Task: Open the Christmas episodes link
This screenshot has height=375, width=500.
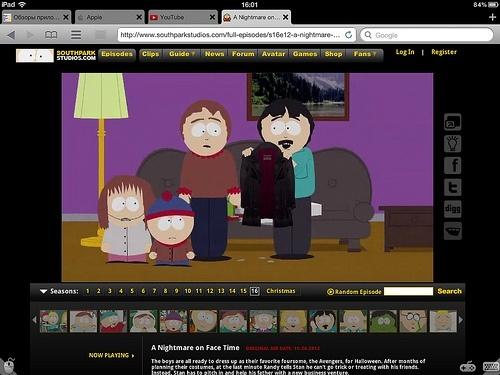Action: (x=281, y=291)
